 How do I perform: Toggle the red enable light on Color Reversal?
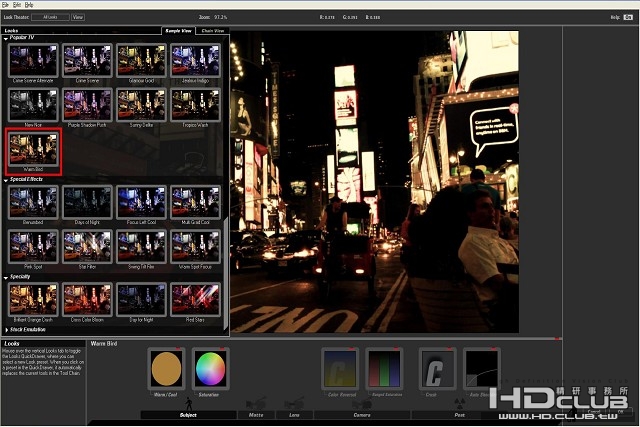[x=352, y=348]
